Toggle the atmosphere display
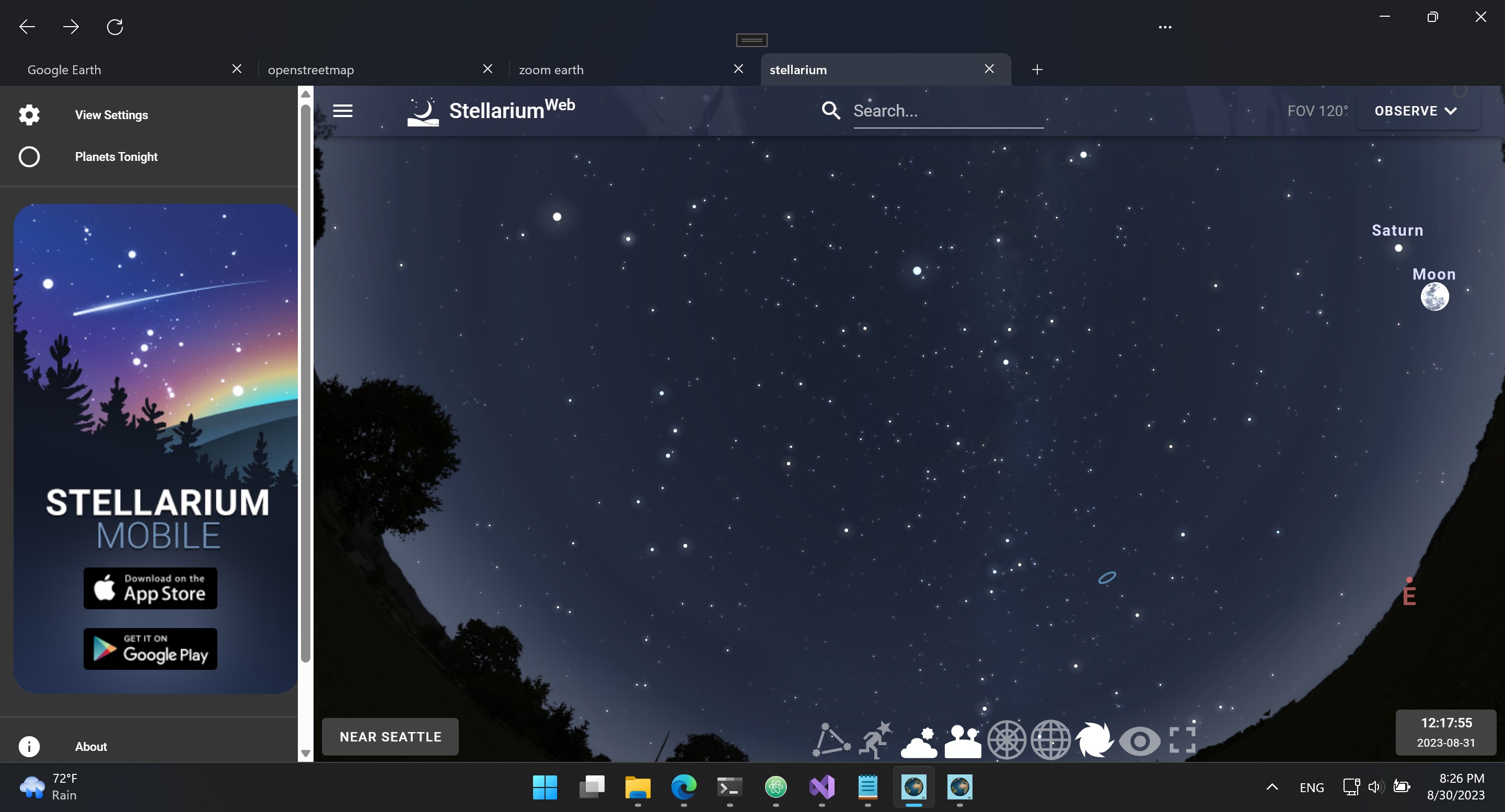Image resolution: width=1505 pixels, height=812 pixels. [x=919, y=739]
